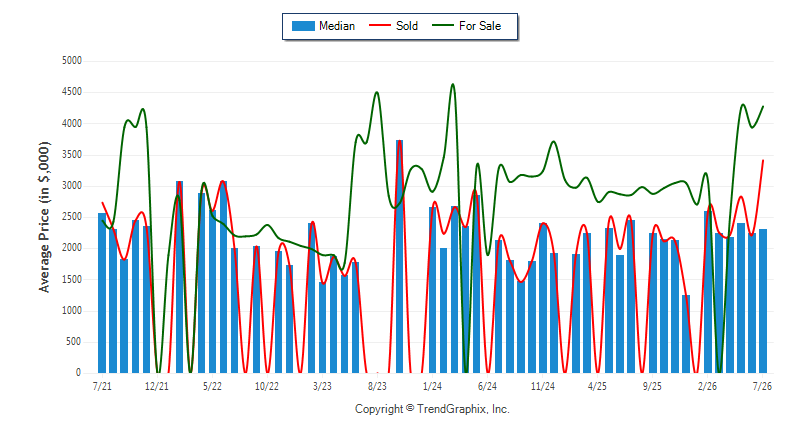Click the tallest Median bar after 8/23
Screen dimensions: 800x434
[x=399, y=257]
